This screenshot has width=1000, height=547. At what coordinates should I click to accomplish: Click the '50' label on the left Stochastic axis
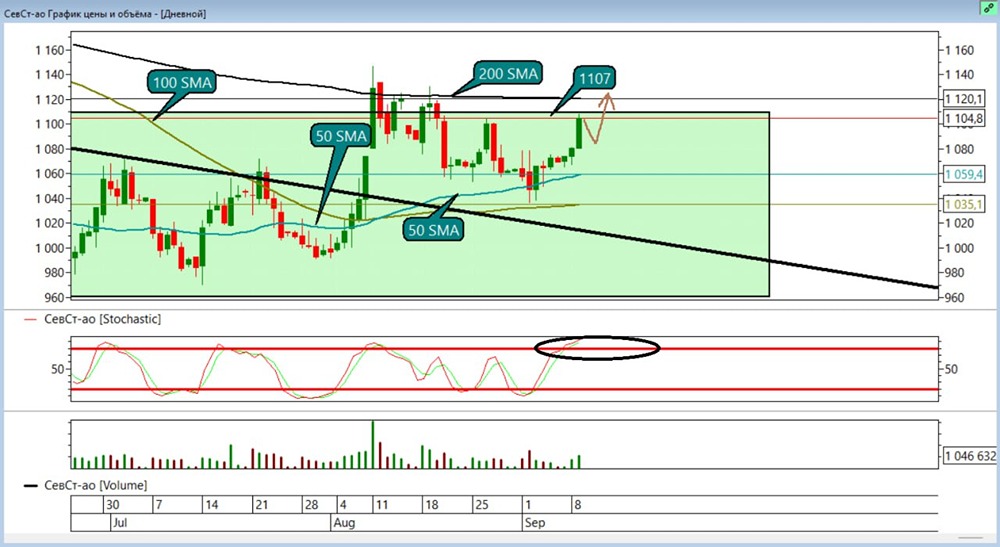[57, 369]
